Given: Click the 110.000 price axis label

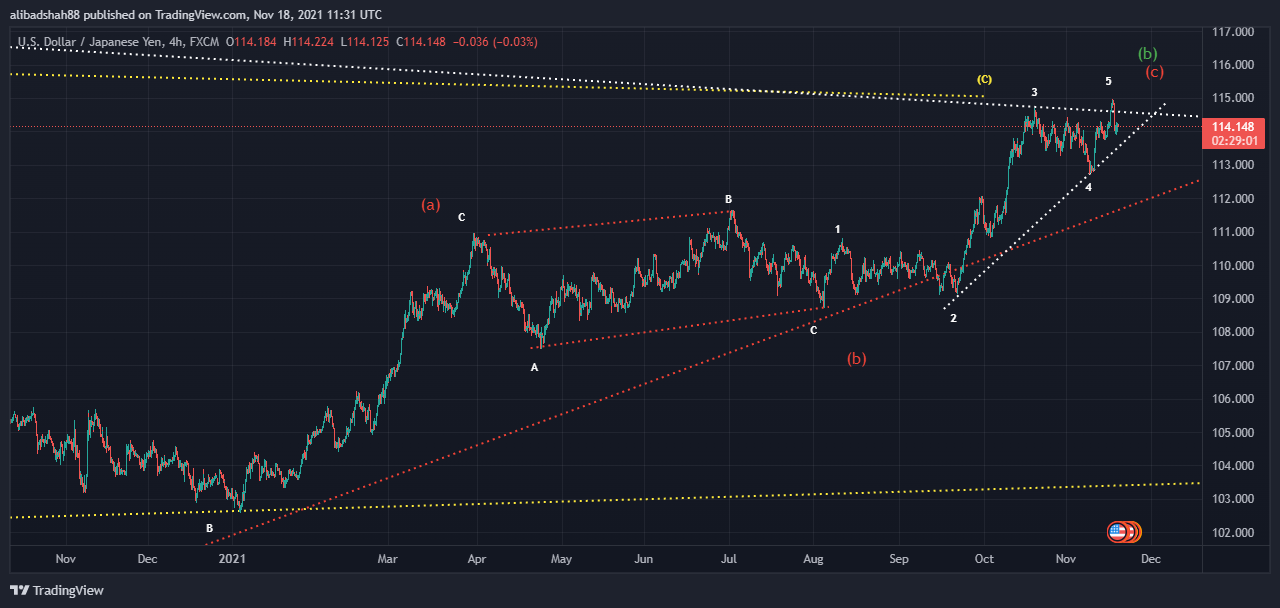Looking at the screenshot, I should pos(1234,265).
